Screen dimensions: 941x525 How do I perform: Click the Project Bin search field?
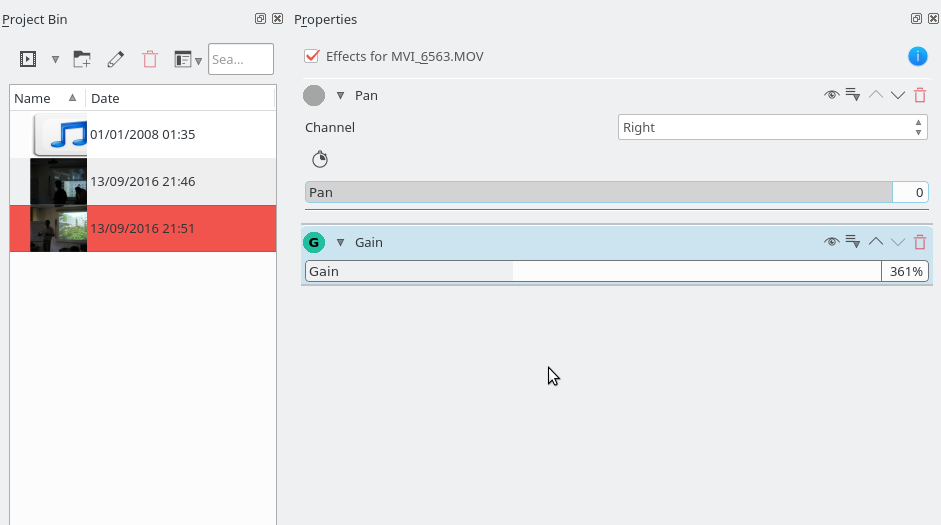click(x=241, y=59)
